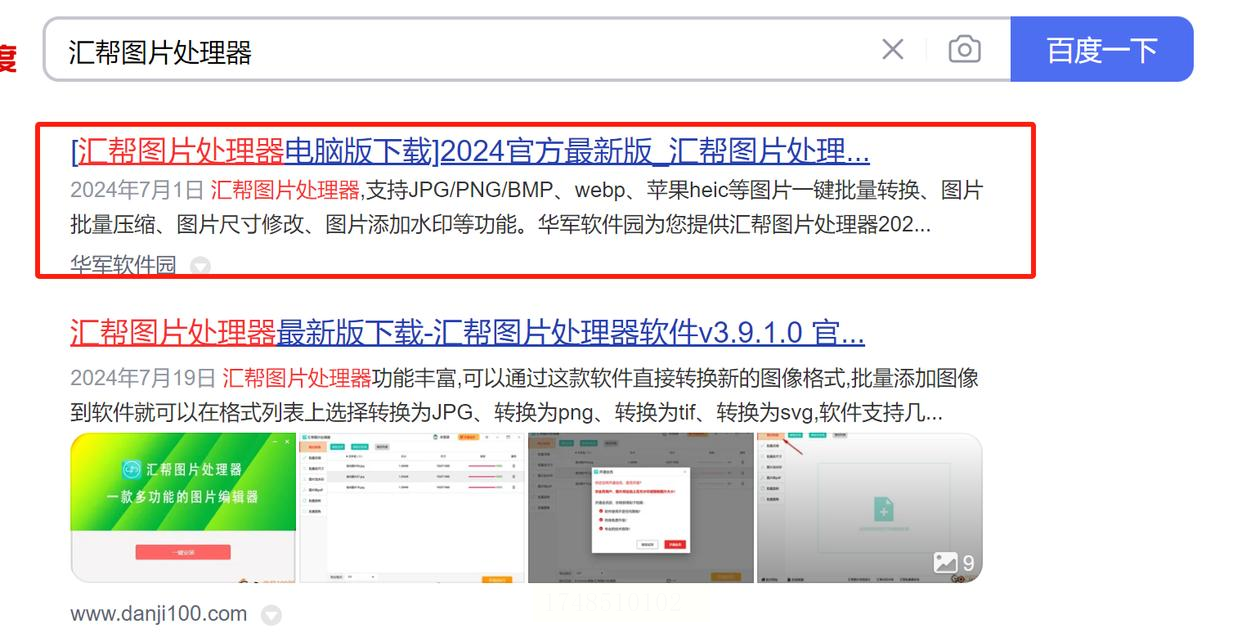Open the file list screenshot thumbnail

[x=412, y=508]
